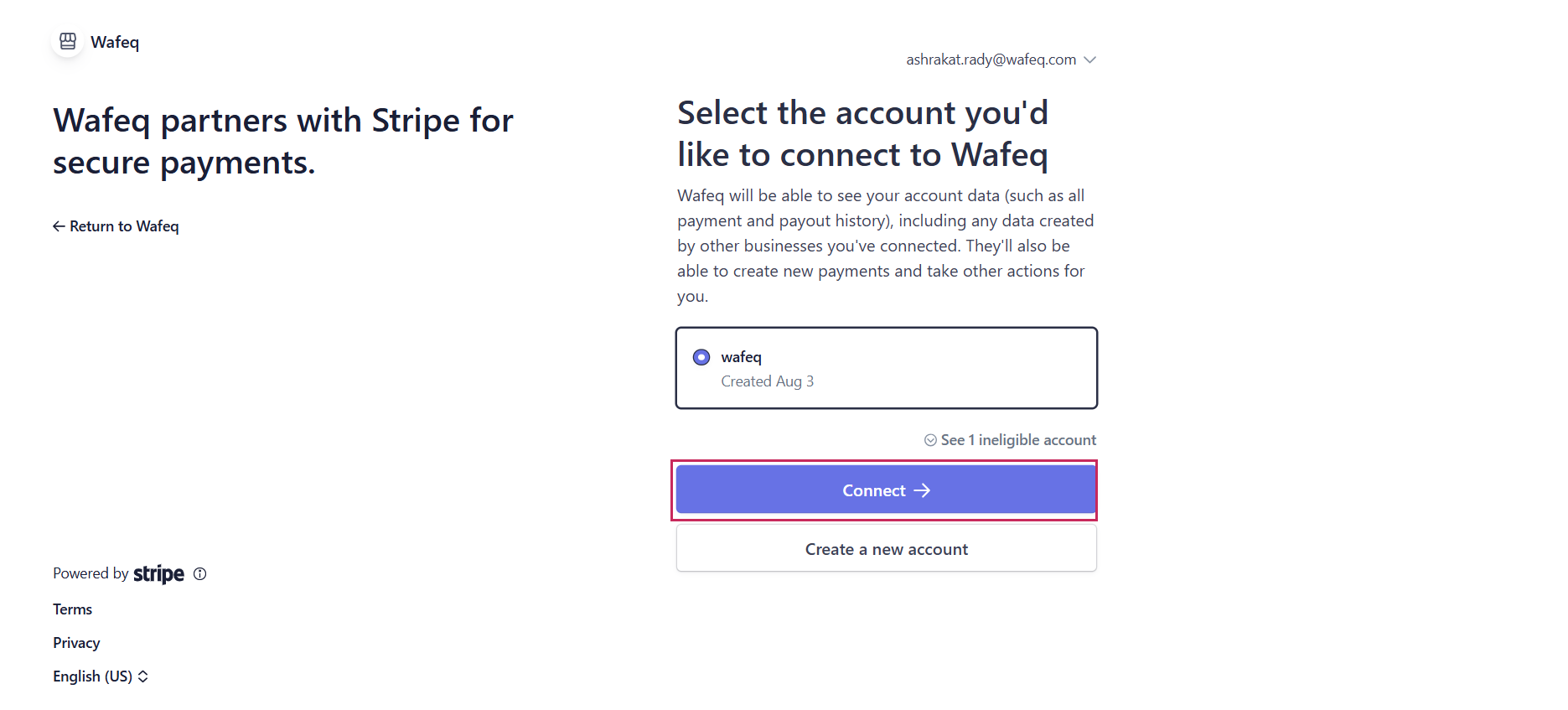1568x710 pixels.
Task: Click the Stripe wordmark logo
Action: coord(158,574)
